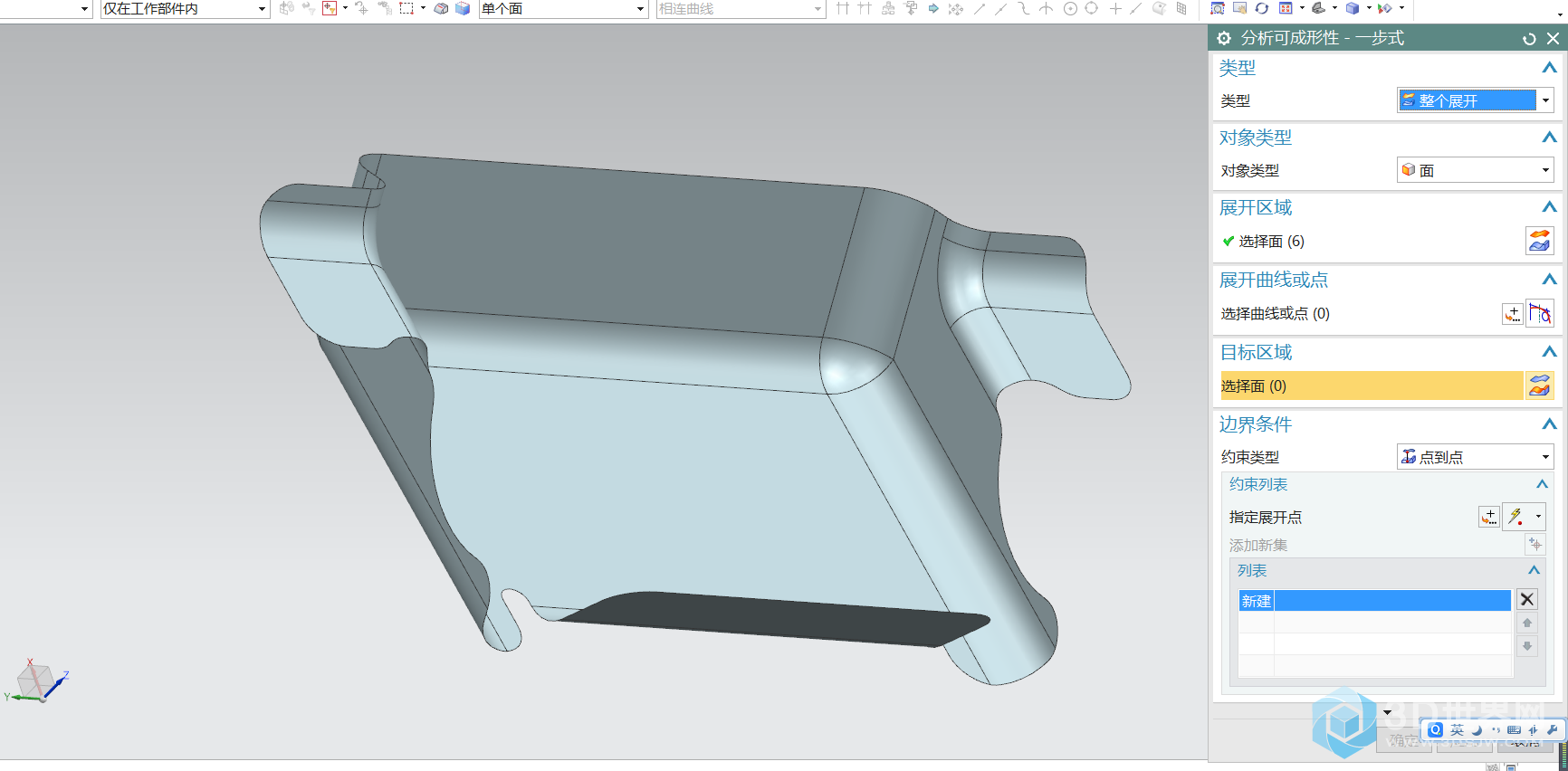This screenshot has width=1568, height=771.
Task: Collapse the 边界条件 section
Action: (1549, 424)
